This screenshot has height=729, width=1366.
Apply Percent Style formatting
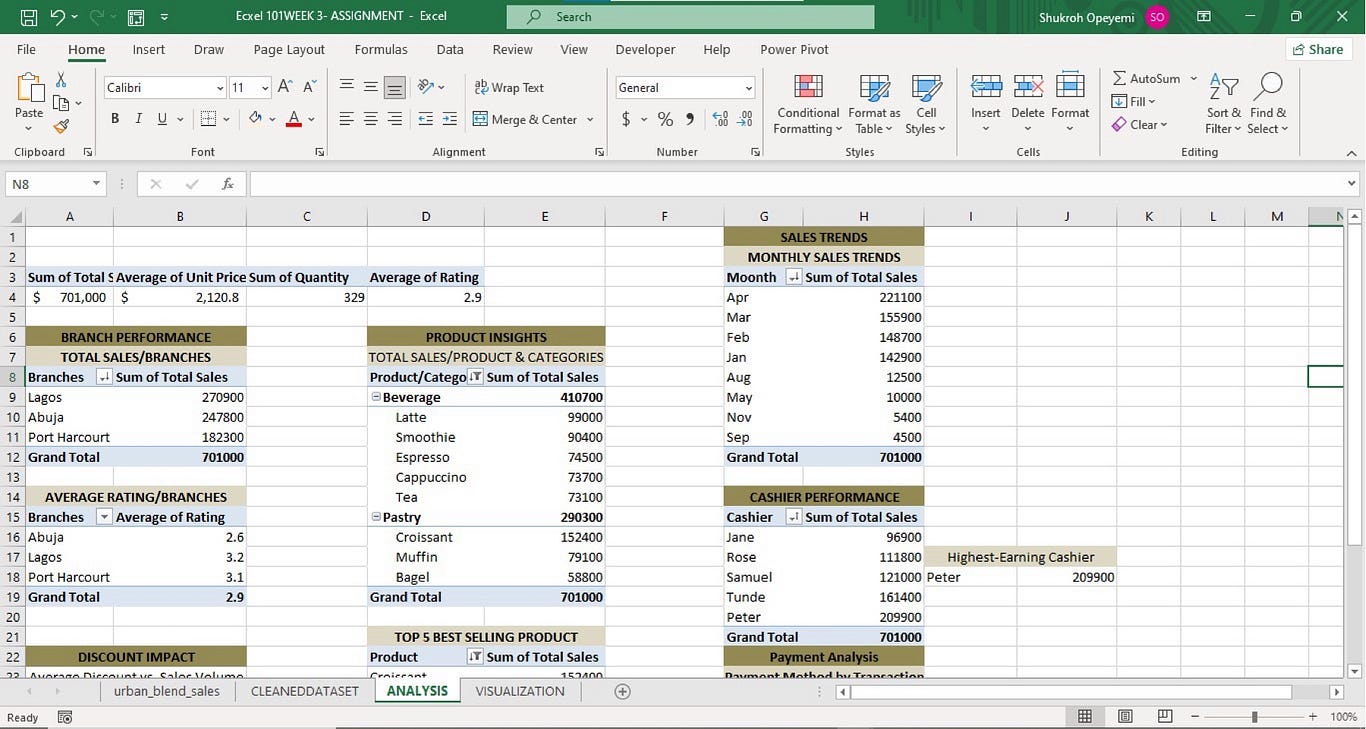(x=665, y=119)
